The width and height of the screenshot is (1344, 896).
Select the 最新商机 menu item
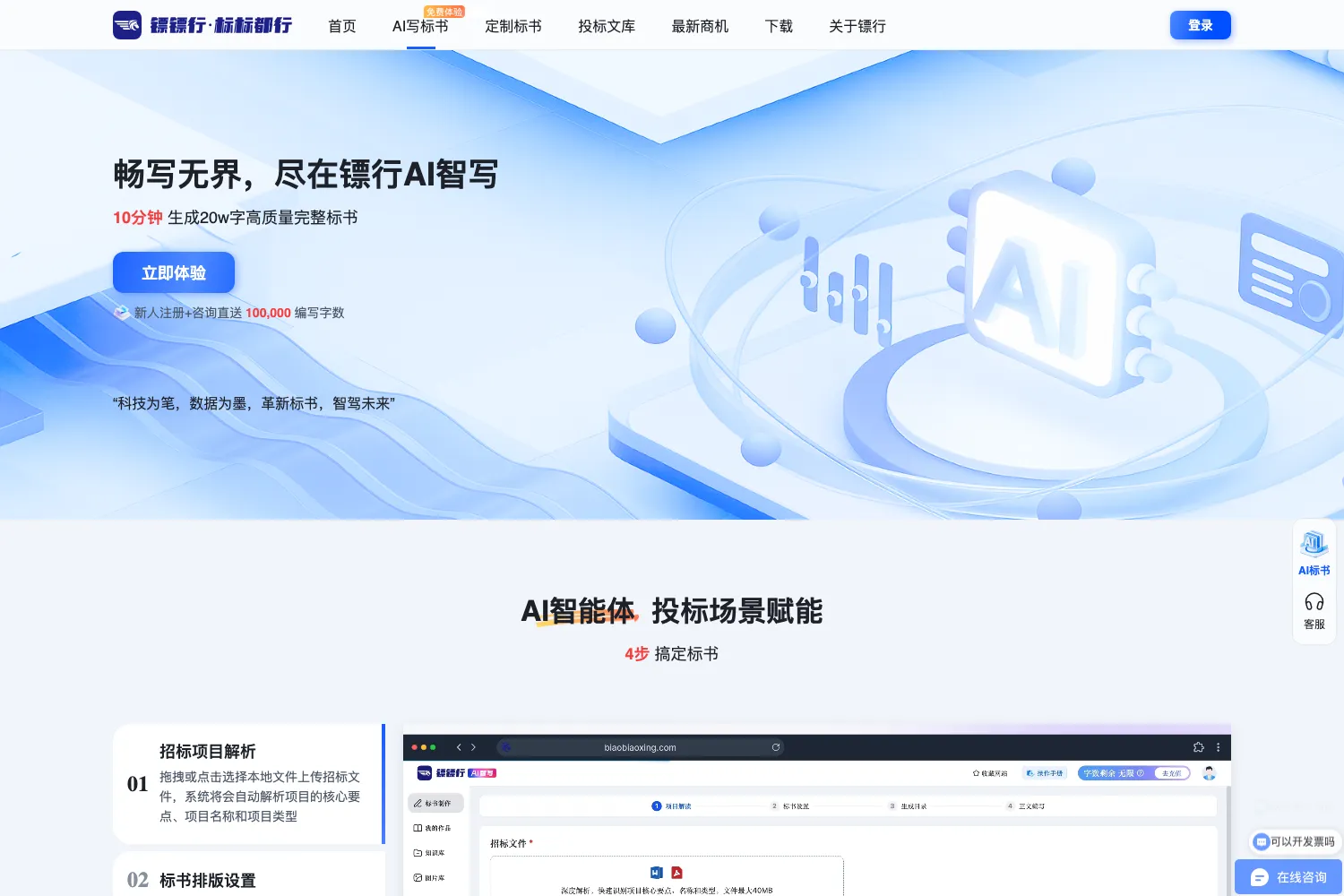700,26
